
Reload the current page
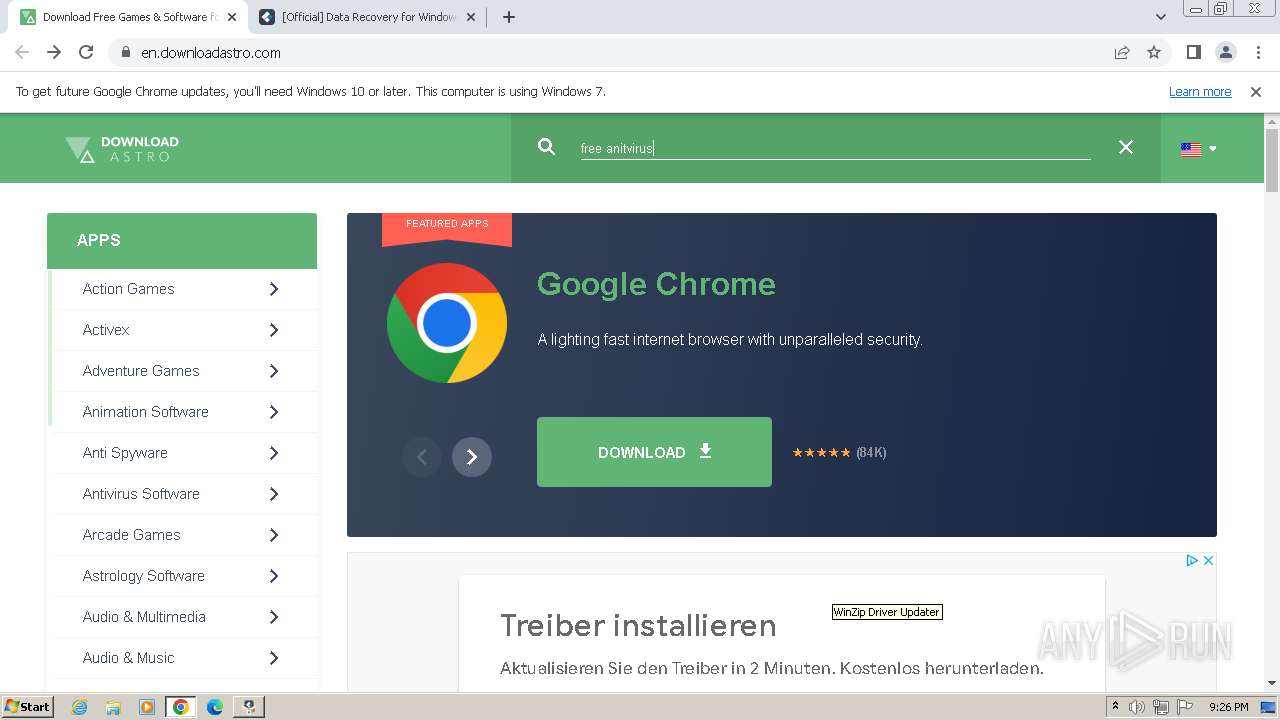(86, 52)
